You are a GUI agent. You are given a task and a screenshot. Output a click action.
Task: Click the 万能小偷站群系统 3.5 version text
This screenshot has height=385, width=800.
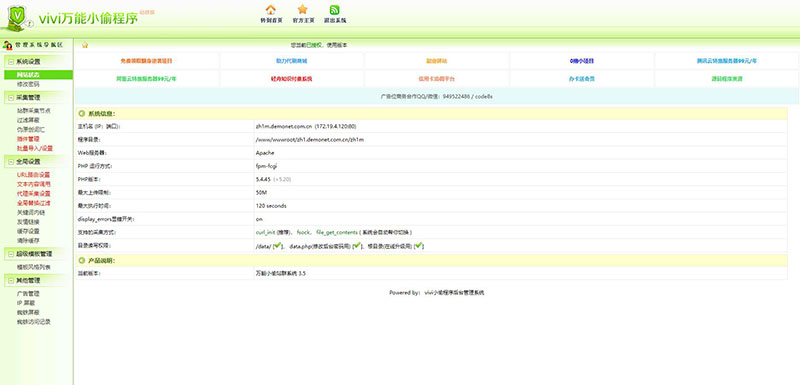pos(281,273)
